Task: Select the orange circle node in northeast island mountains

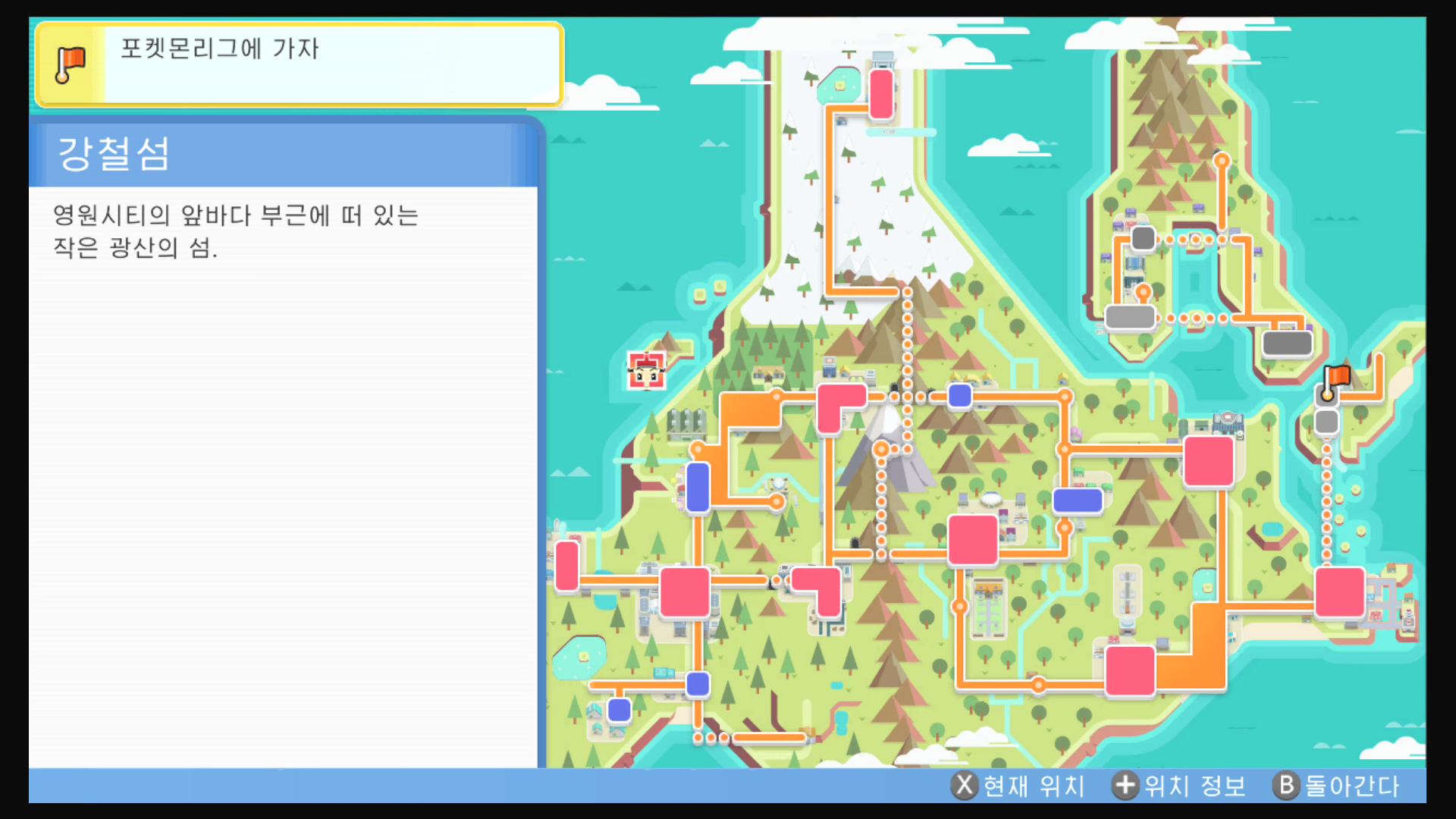Action: point(1222,160)
